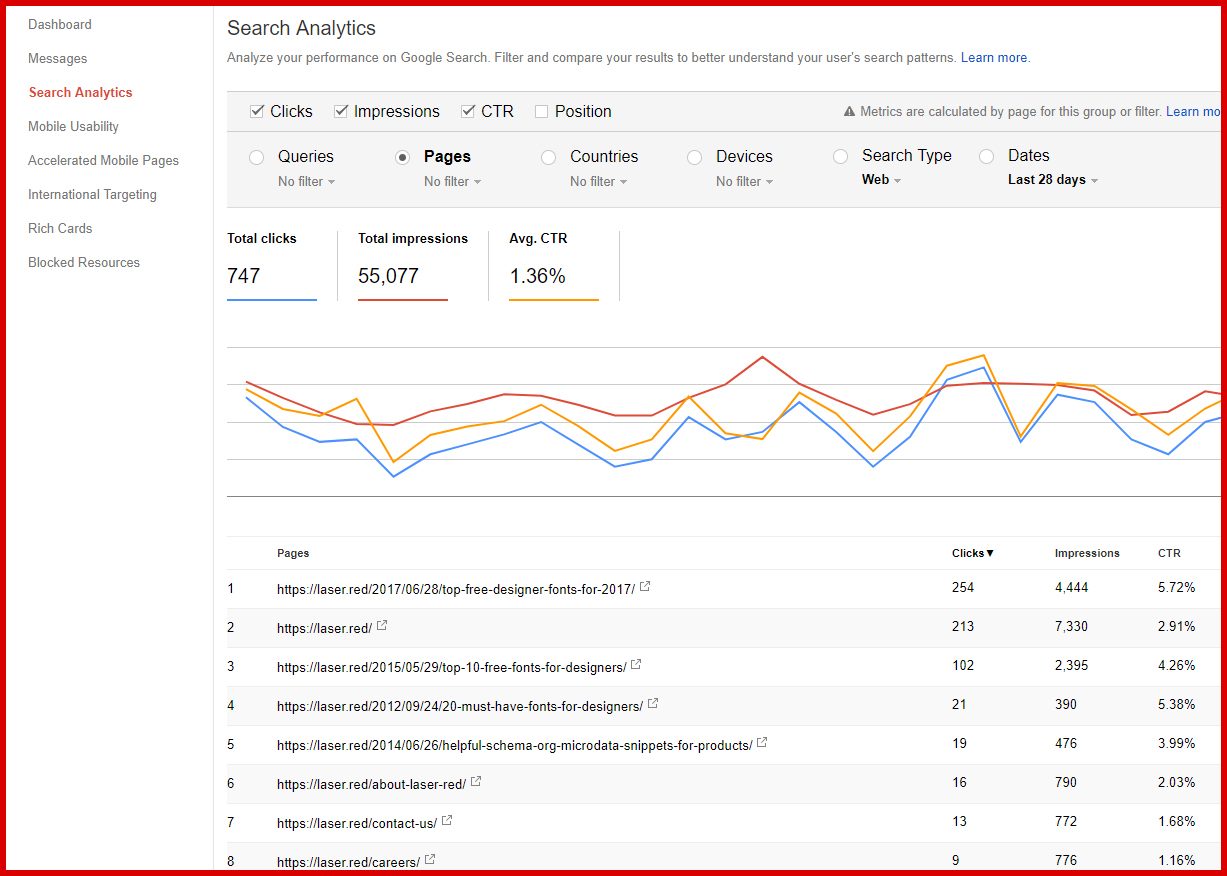The width and height of the screenshot is (1227, 876).
Task: Uncheck the Clicks checkbox
Action: pyautogui.click(x=257, y=111)
